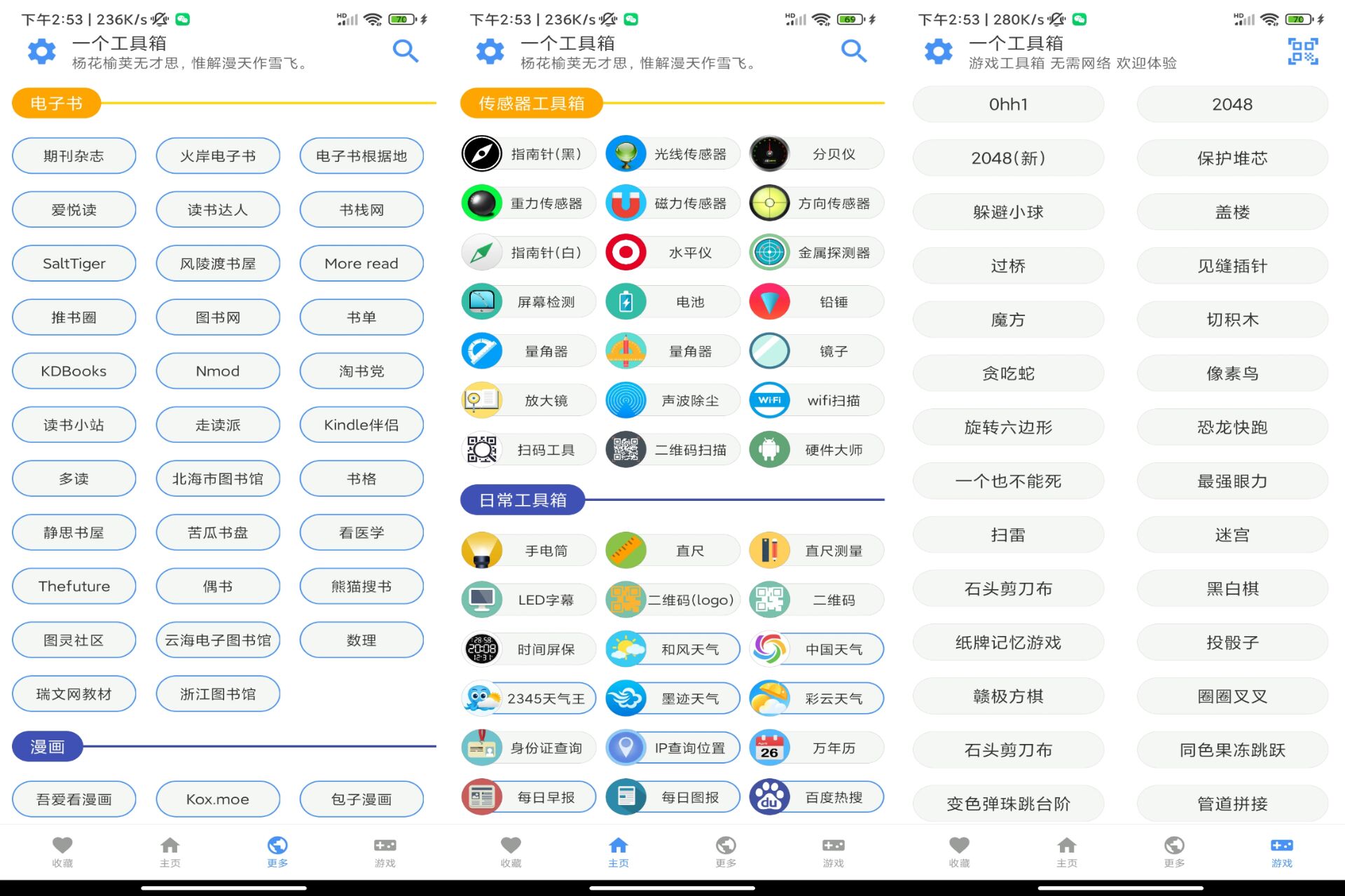This screenshot has width=1345, height=896.
Task: Launch the 2048 game
Action: [1232, 104]
